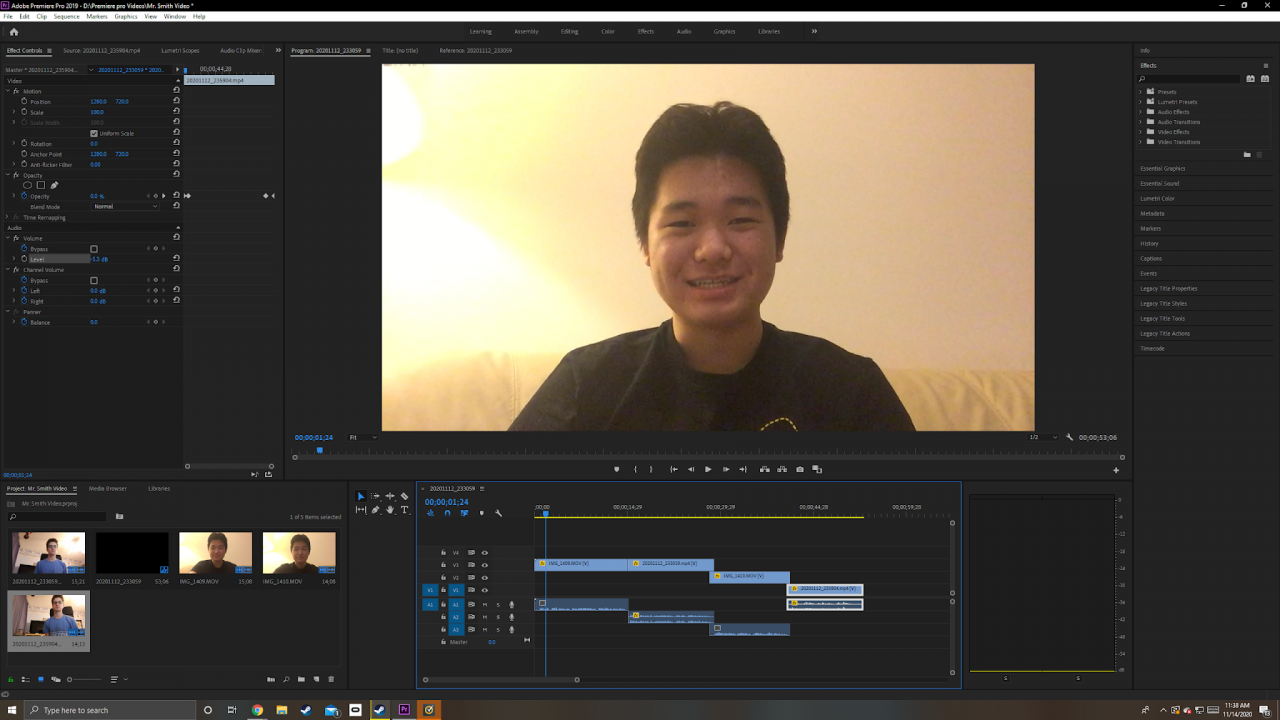Switch to the Color workspace

pos(607,31)
